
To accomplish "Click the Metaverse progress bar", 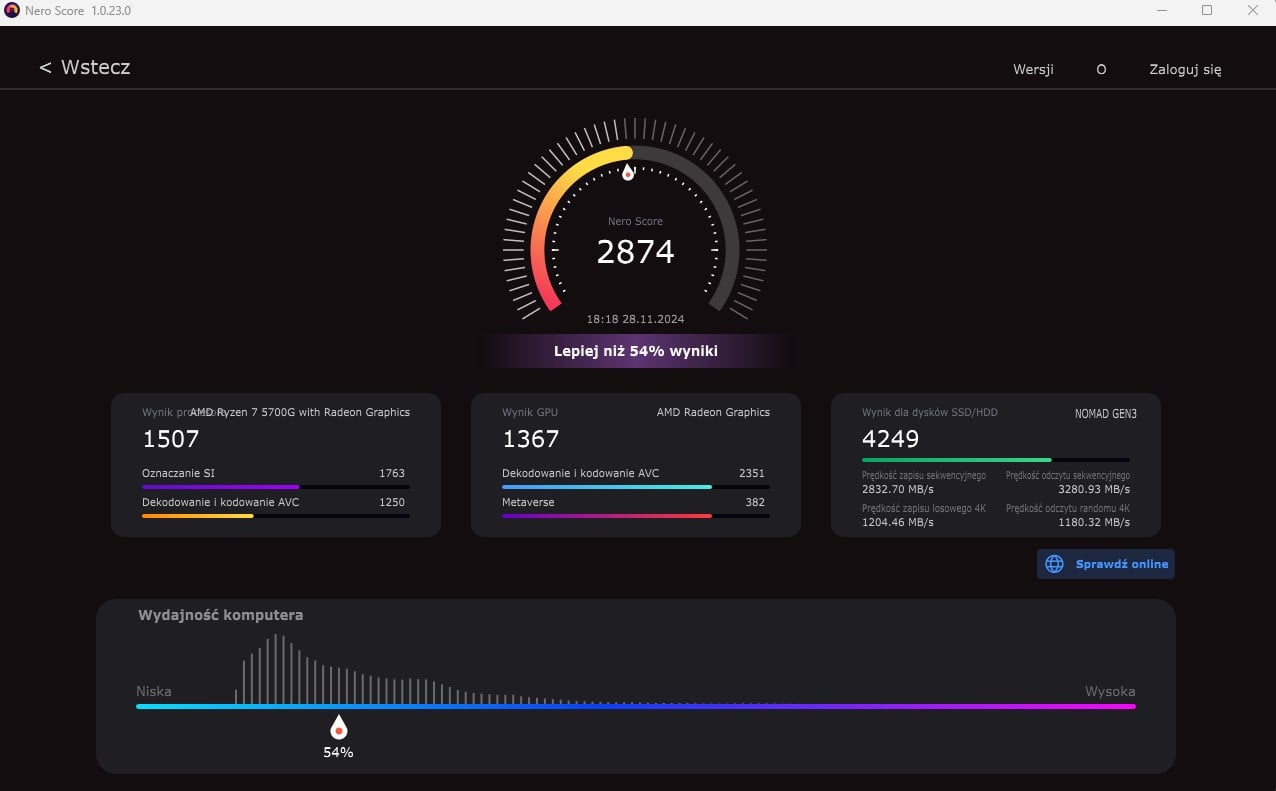I will 636,516.
